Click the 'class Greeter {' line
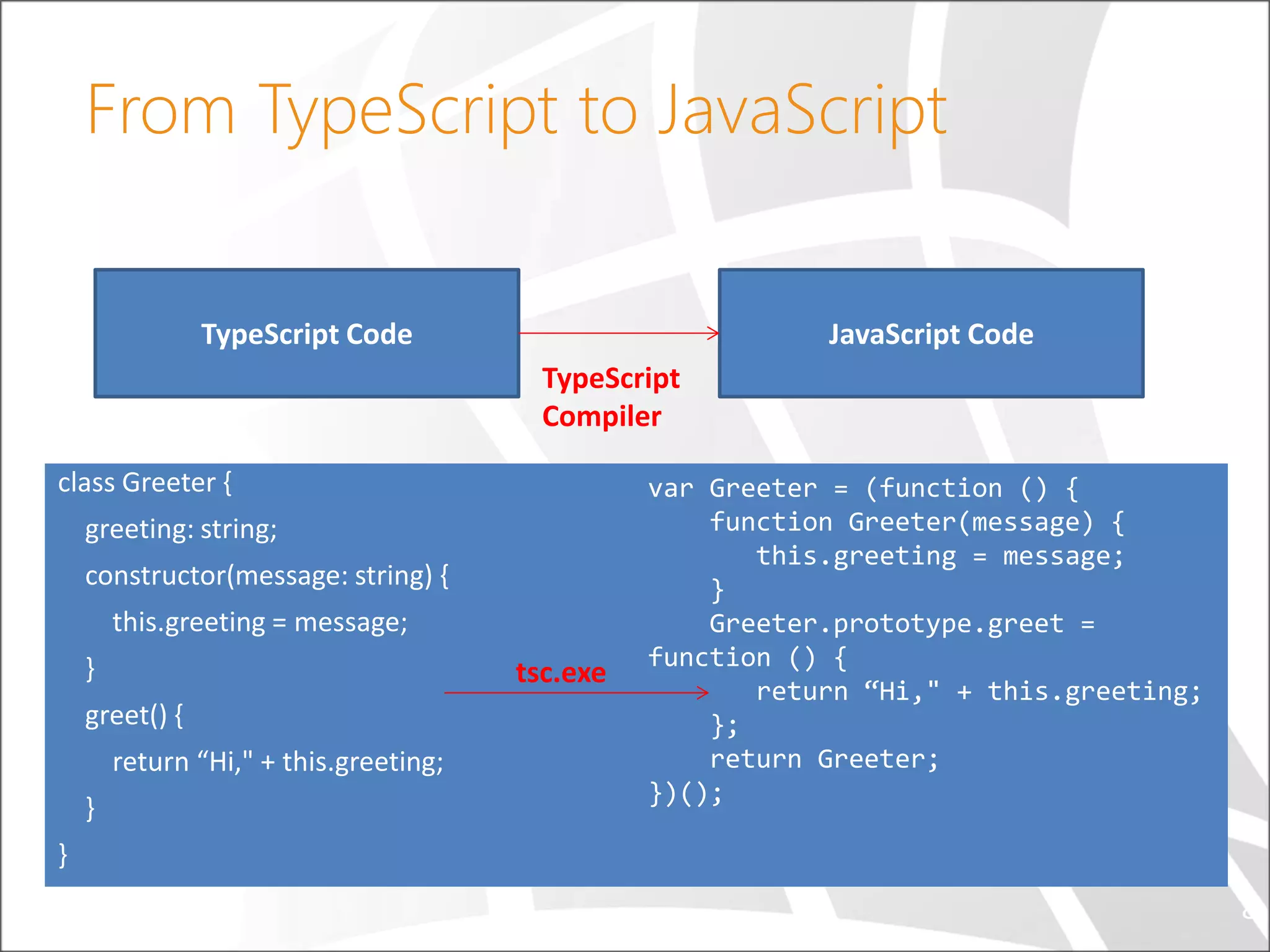 tap(144, 483)
